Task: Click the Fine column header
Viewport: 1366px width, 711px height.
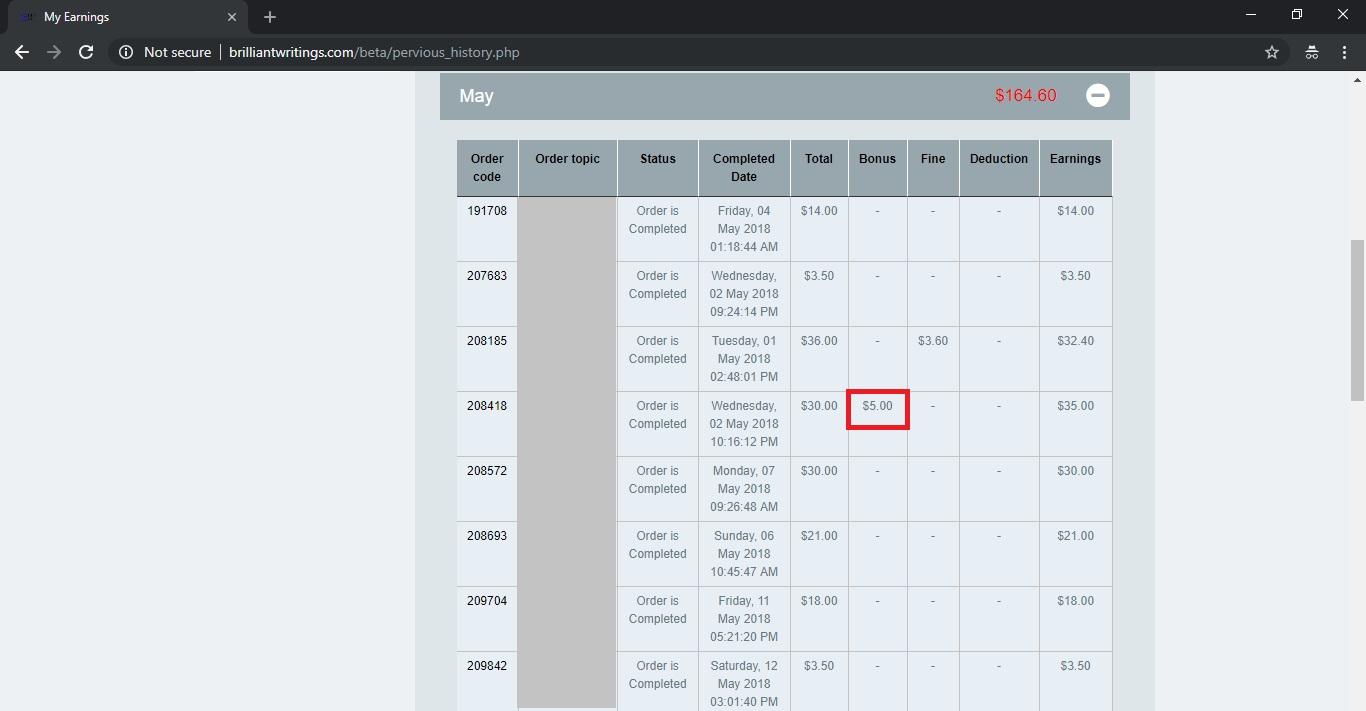Action: [933, 168]
